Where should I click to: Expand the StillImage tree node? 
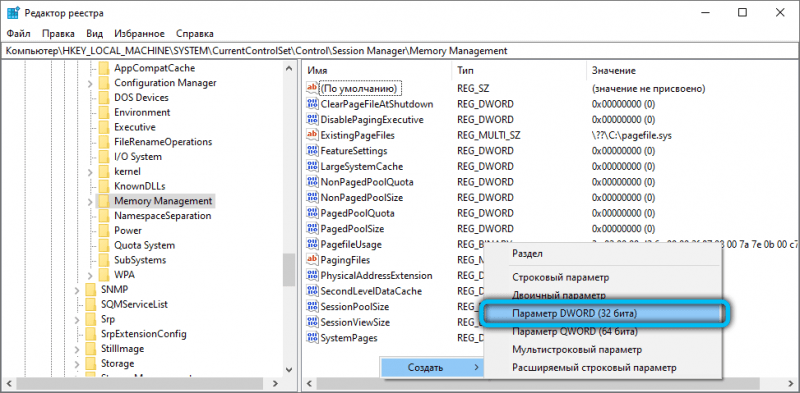(77, 350)
